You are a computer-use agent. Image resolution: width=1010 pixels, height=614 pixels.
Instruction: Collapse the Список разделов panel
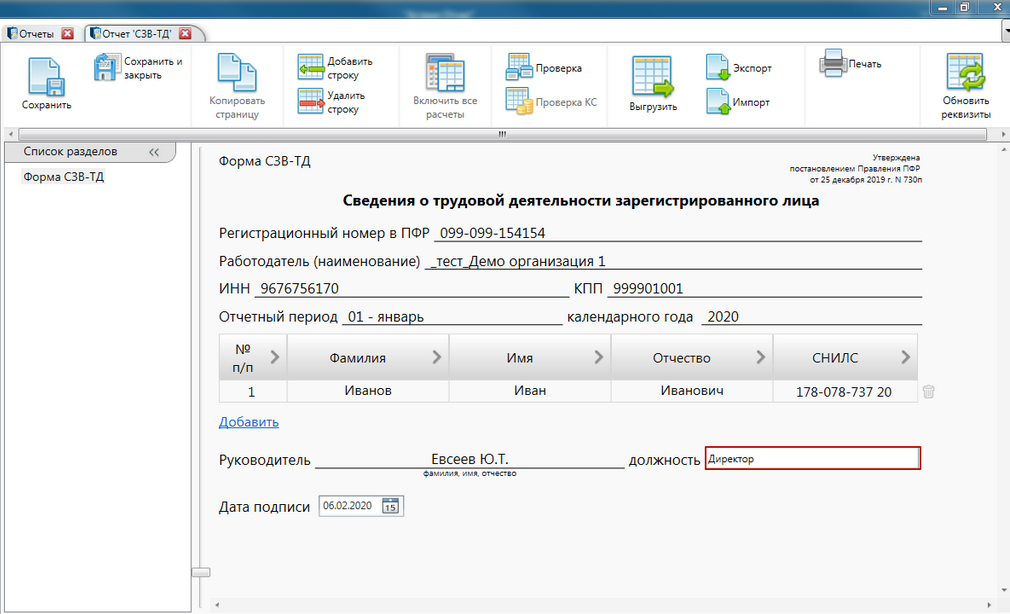[x=154, y=152]
